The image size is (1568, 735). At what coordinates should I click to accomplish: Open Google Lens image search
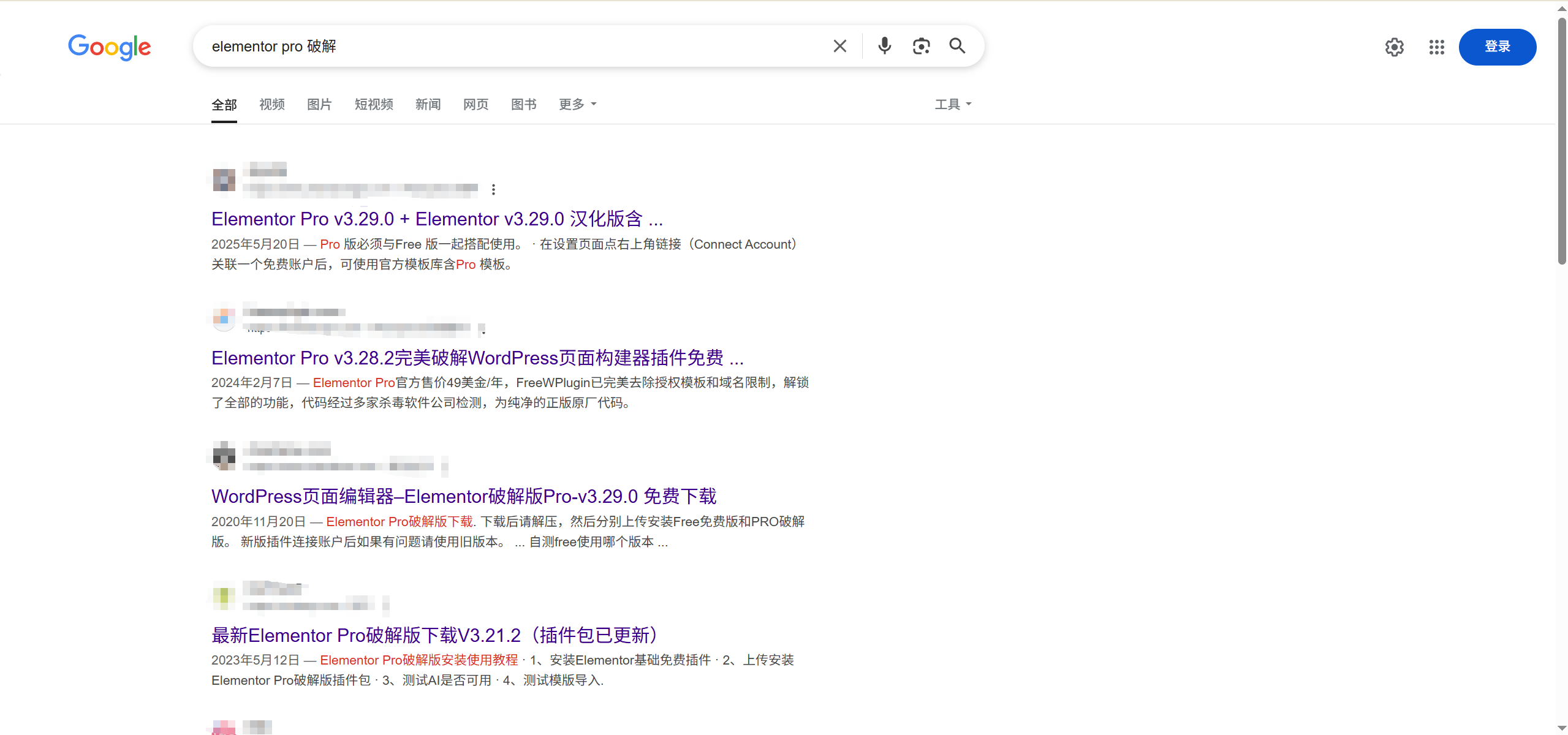[x=921, y=45]
